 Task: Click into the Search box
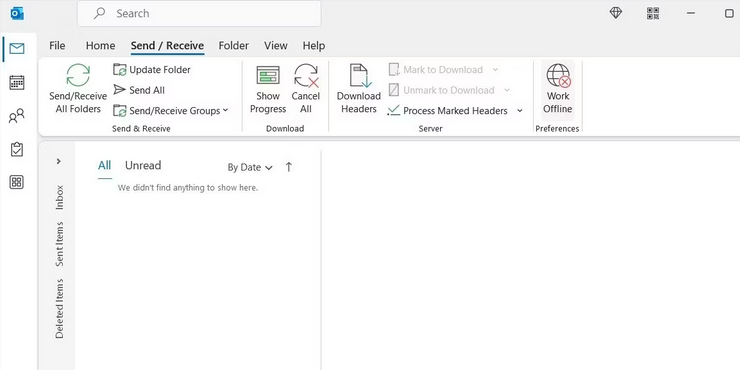coord(199,13)
